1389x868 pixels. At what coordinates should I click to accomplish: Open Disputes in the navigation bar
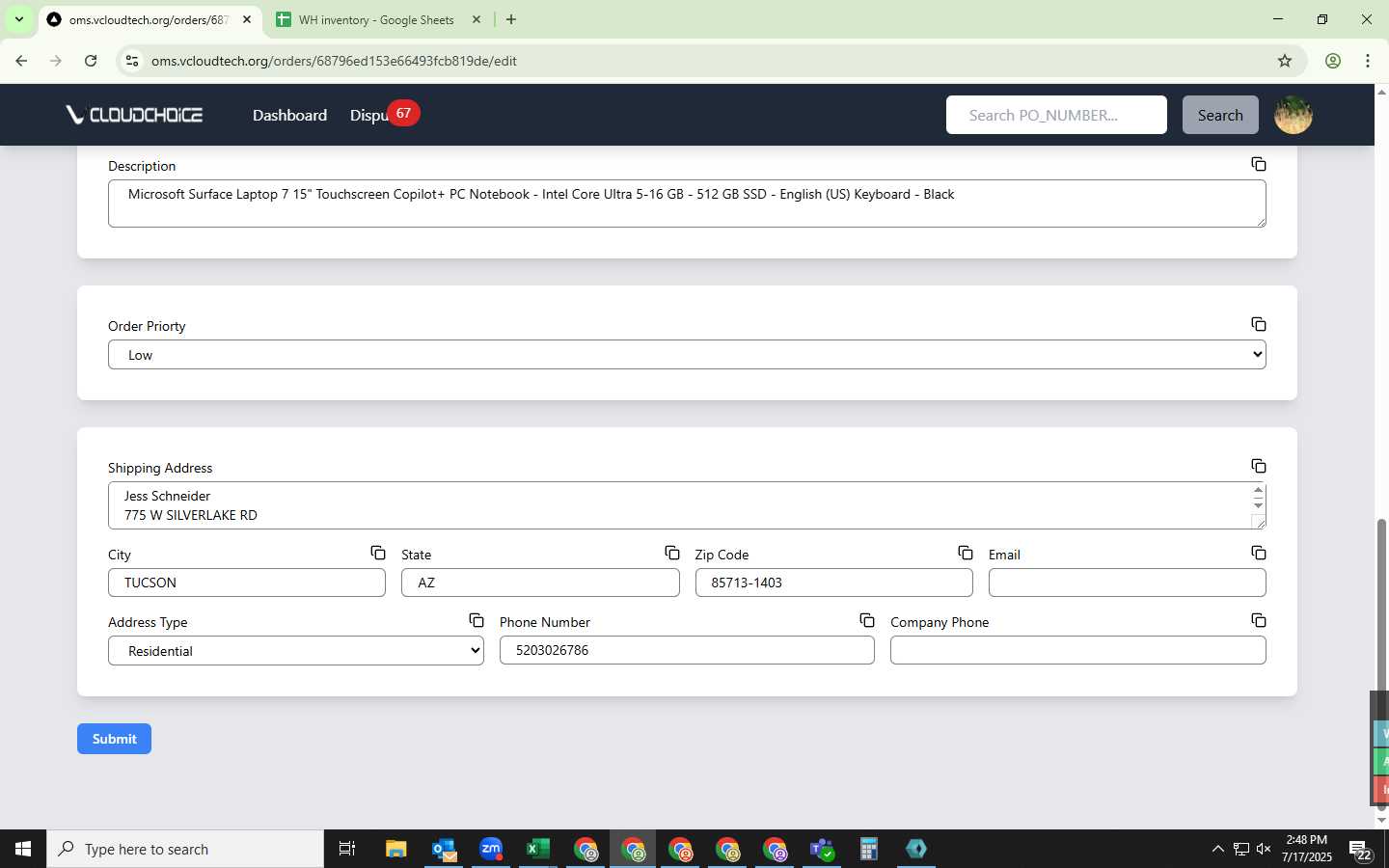point(368,115)
